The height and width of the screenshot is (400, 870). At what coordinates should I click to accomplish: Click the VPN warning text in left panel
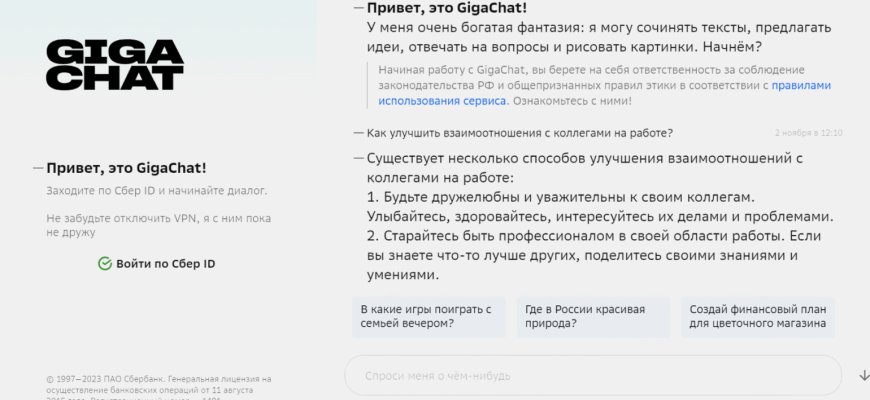click(x=159, y=225)
